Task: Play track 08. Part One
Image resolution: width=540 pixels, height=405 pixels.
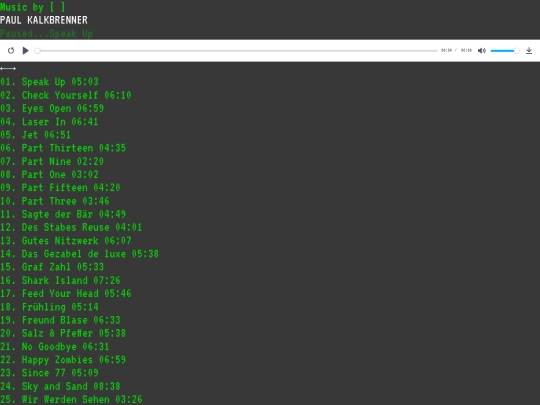Action: pyautogui.click(x=49, y=174)
